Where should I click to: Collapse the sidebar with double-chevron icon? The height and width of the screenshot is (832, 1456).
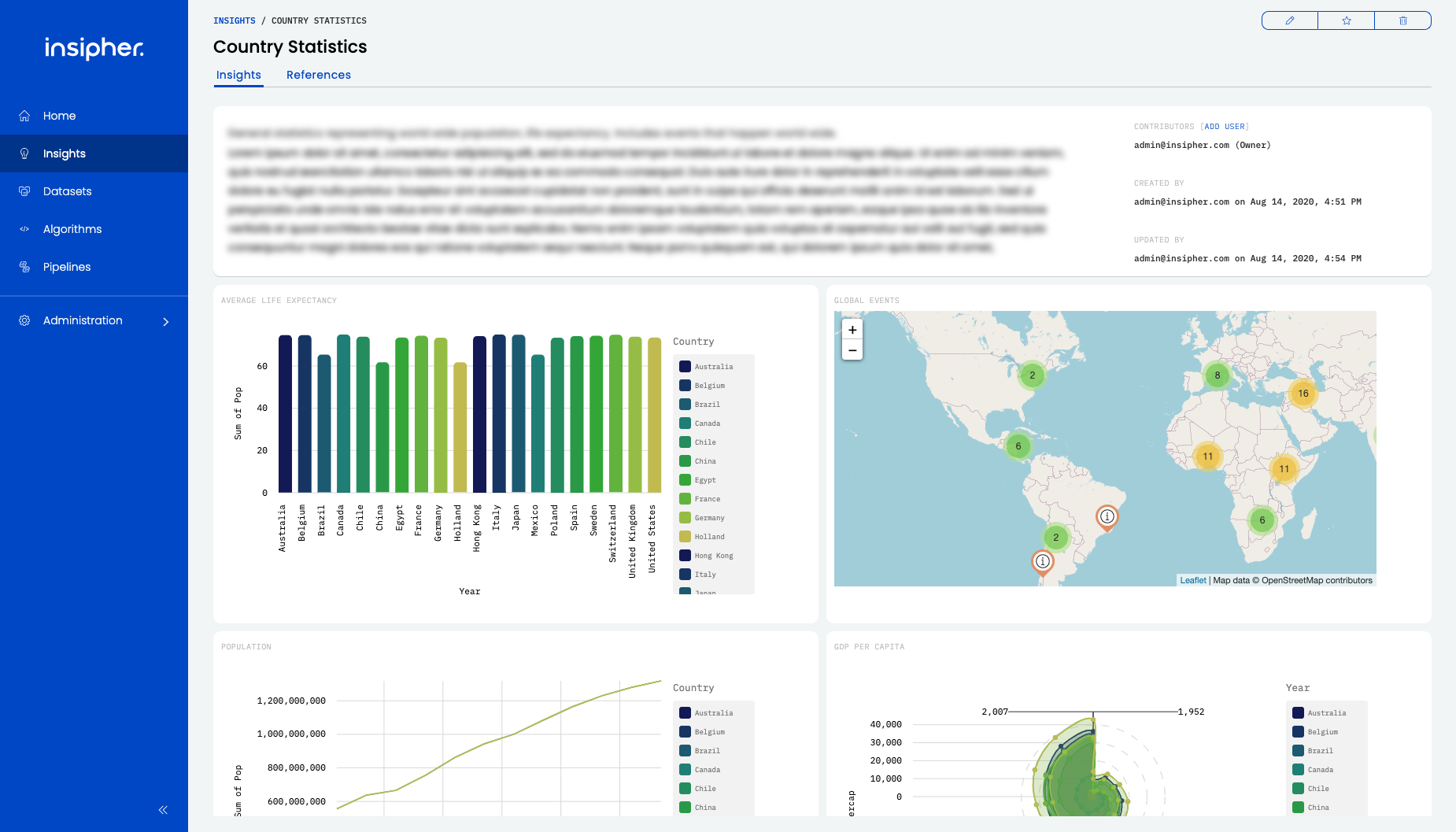[163, 810]
